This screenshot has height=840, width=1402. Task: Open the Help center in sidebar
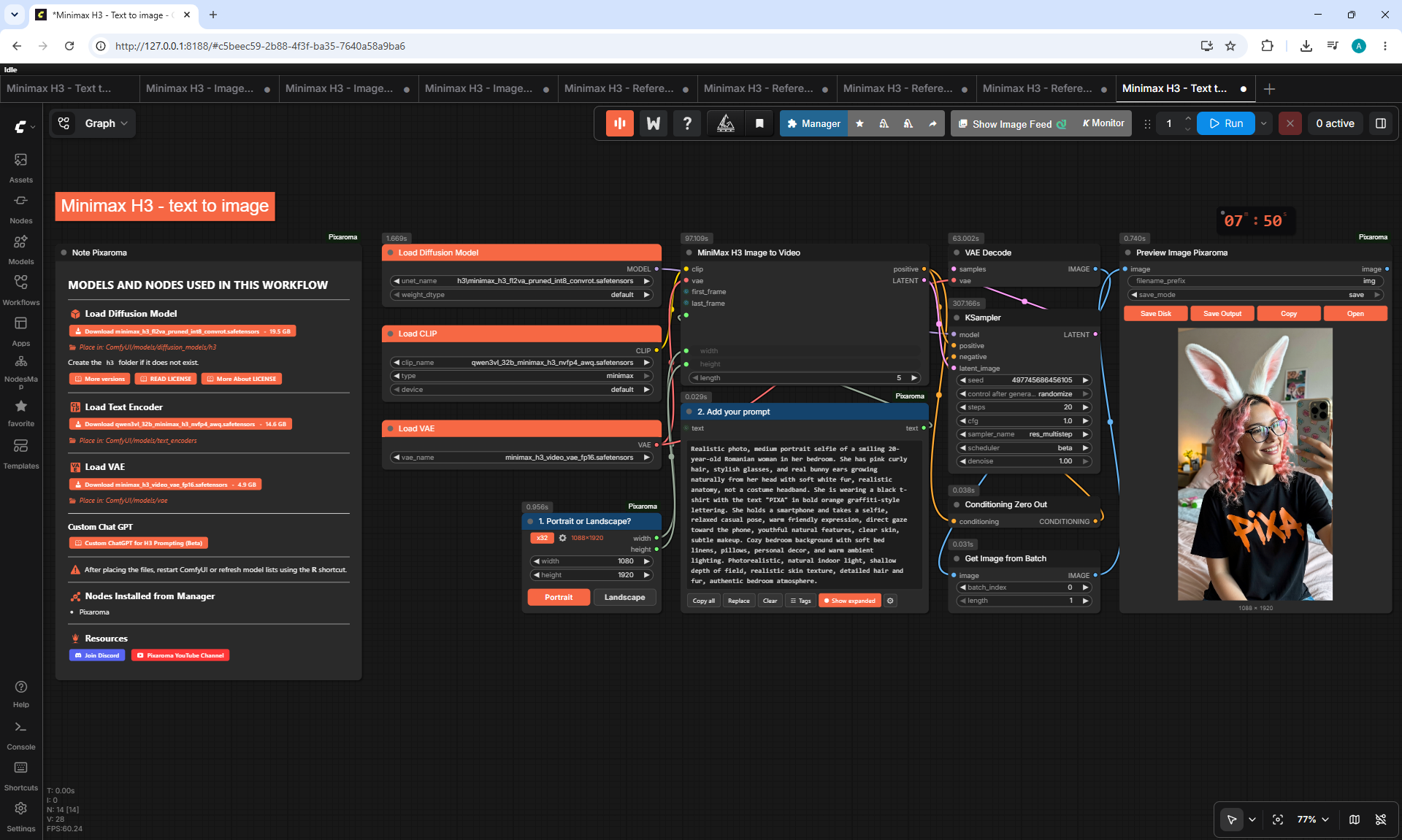(20, 693)
